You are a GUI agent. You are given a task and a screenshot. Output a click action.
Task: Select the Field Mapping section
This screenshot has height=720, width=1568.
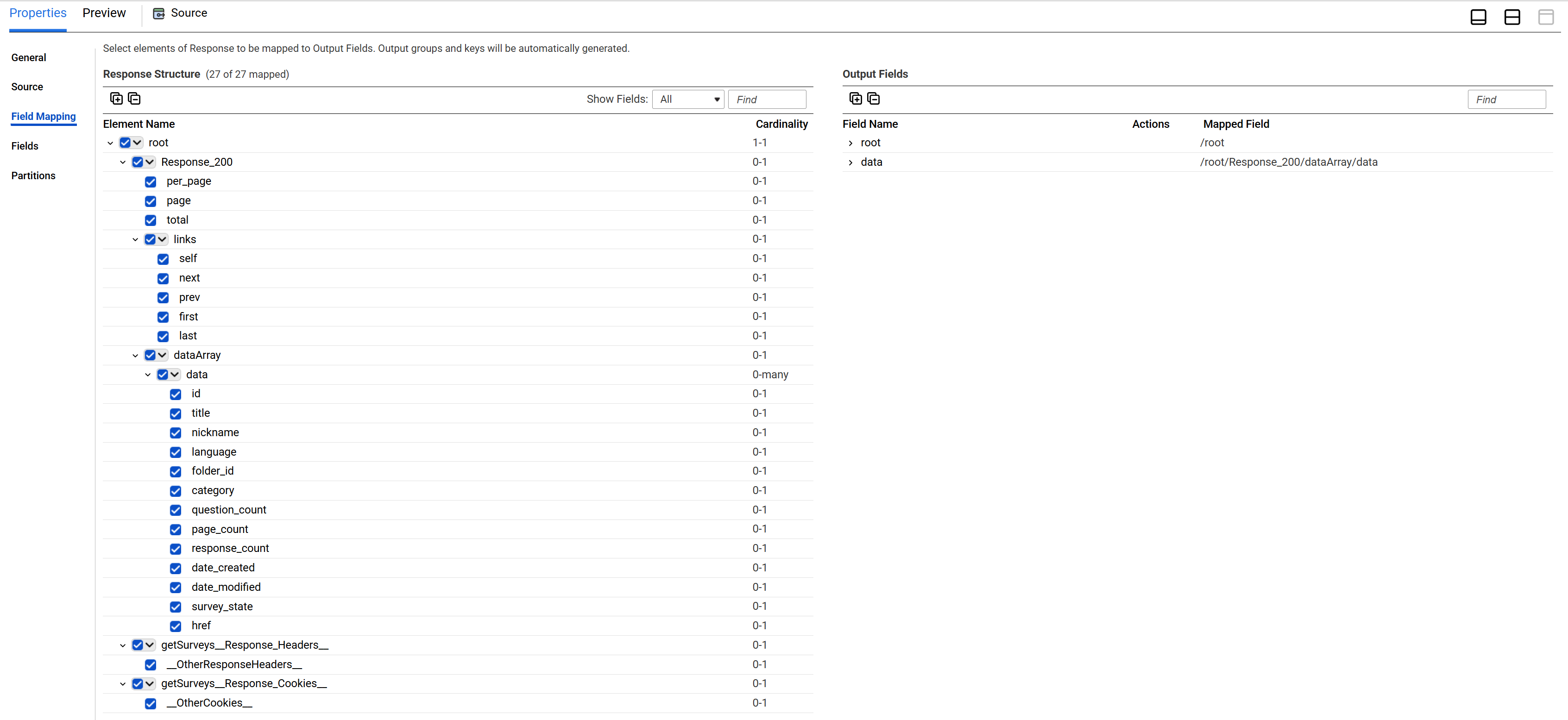(44, 116)
